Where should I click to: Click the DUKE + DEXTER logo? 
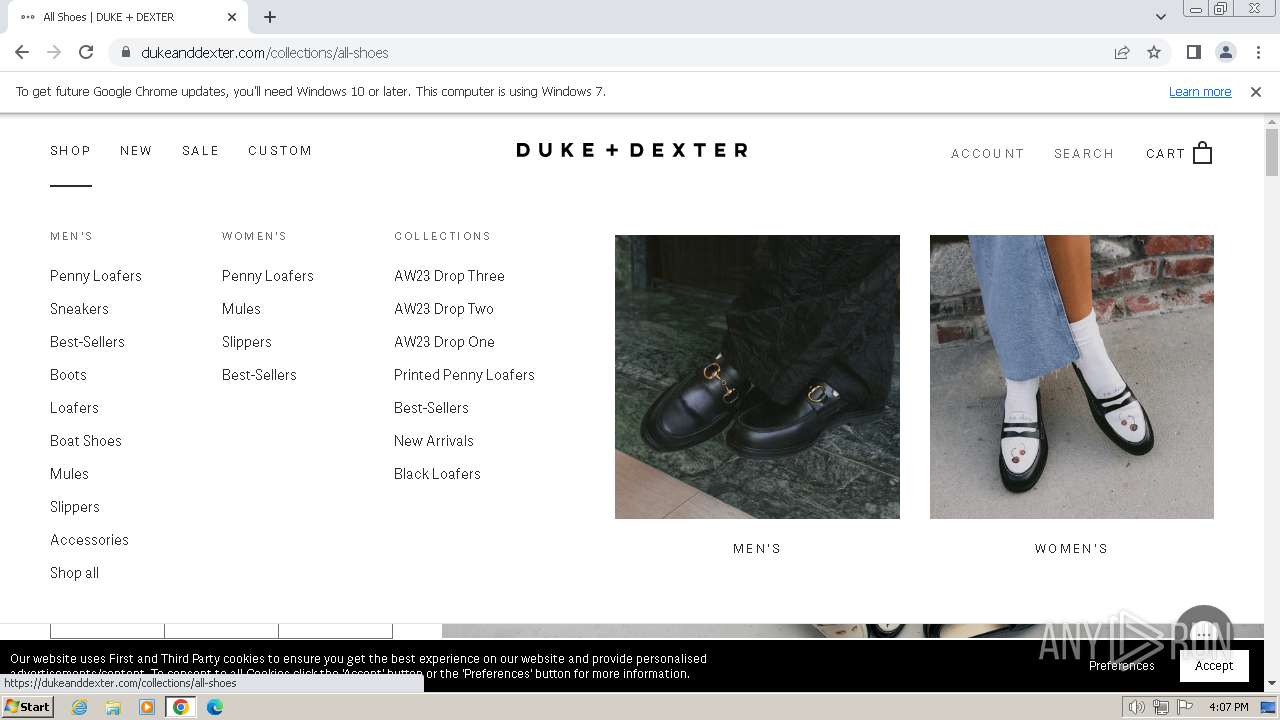[x=632, y=150]
